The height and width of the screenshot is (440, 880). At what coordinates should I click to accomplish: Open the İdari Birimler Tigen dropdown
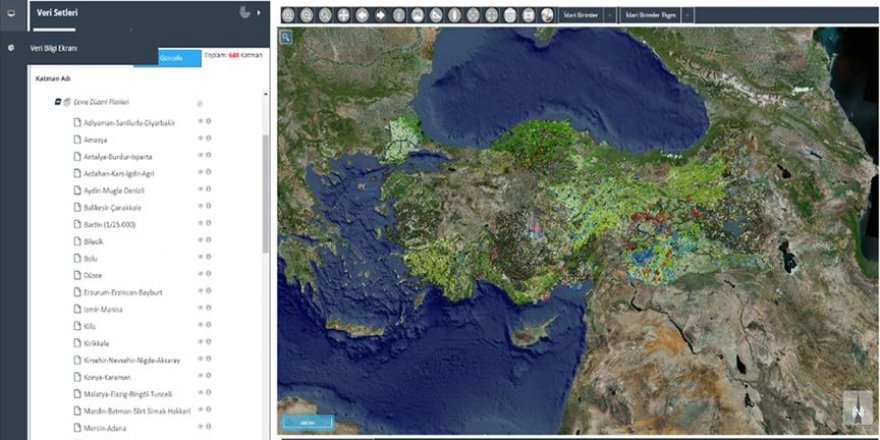pos(688,16)
